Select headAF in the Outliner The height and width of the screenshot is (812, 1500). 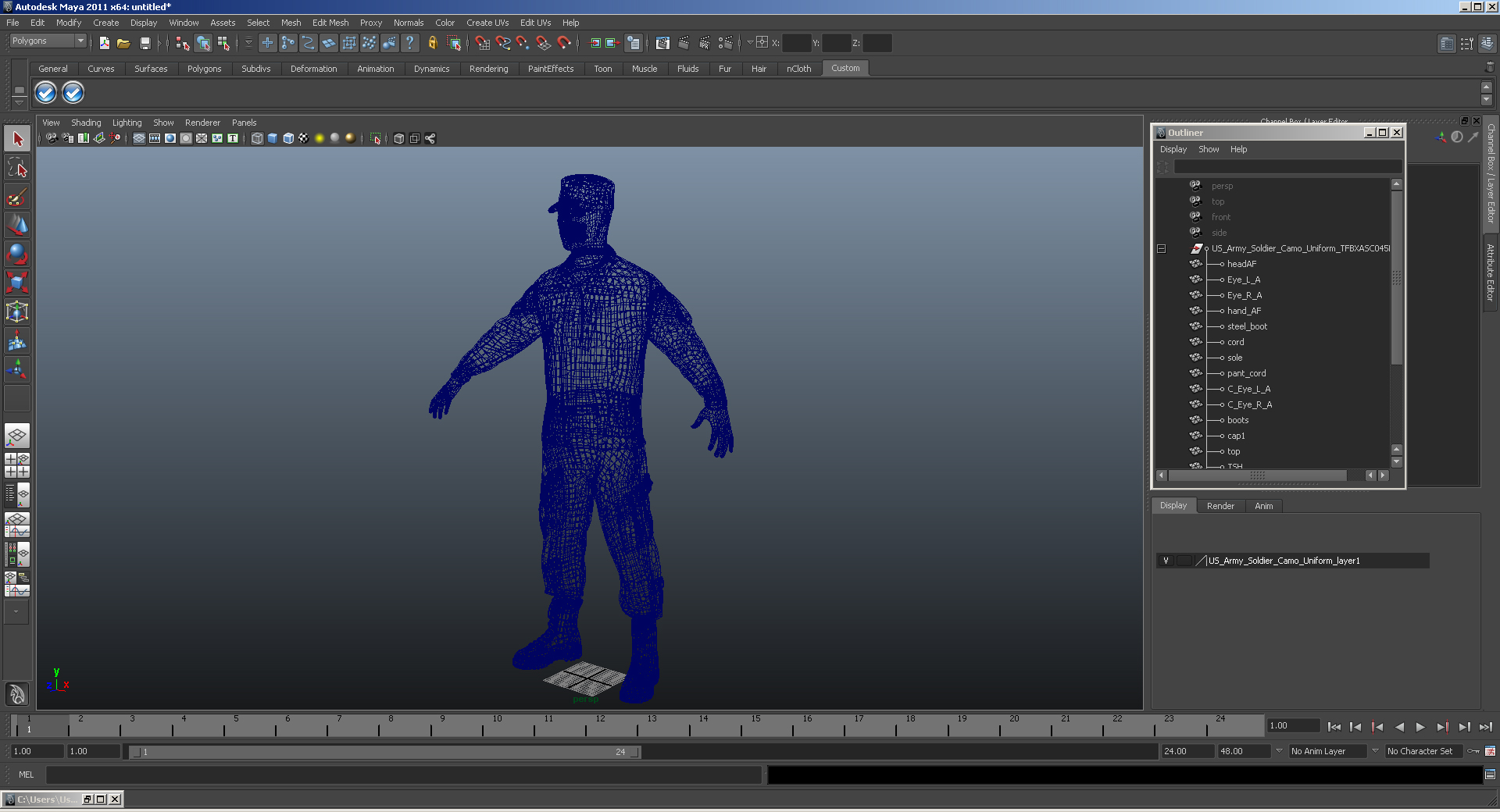tap(1241, 264)
